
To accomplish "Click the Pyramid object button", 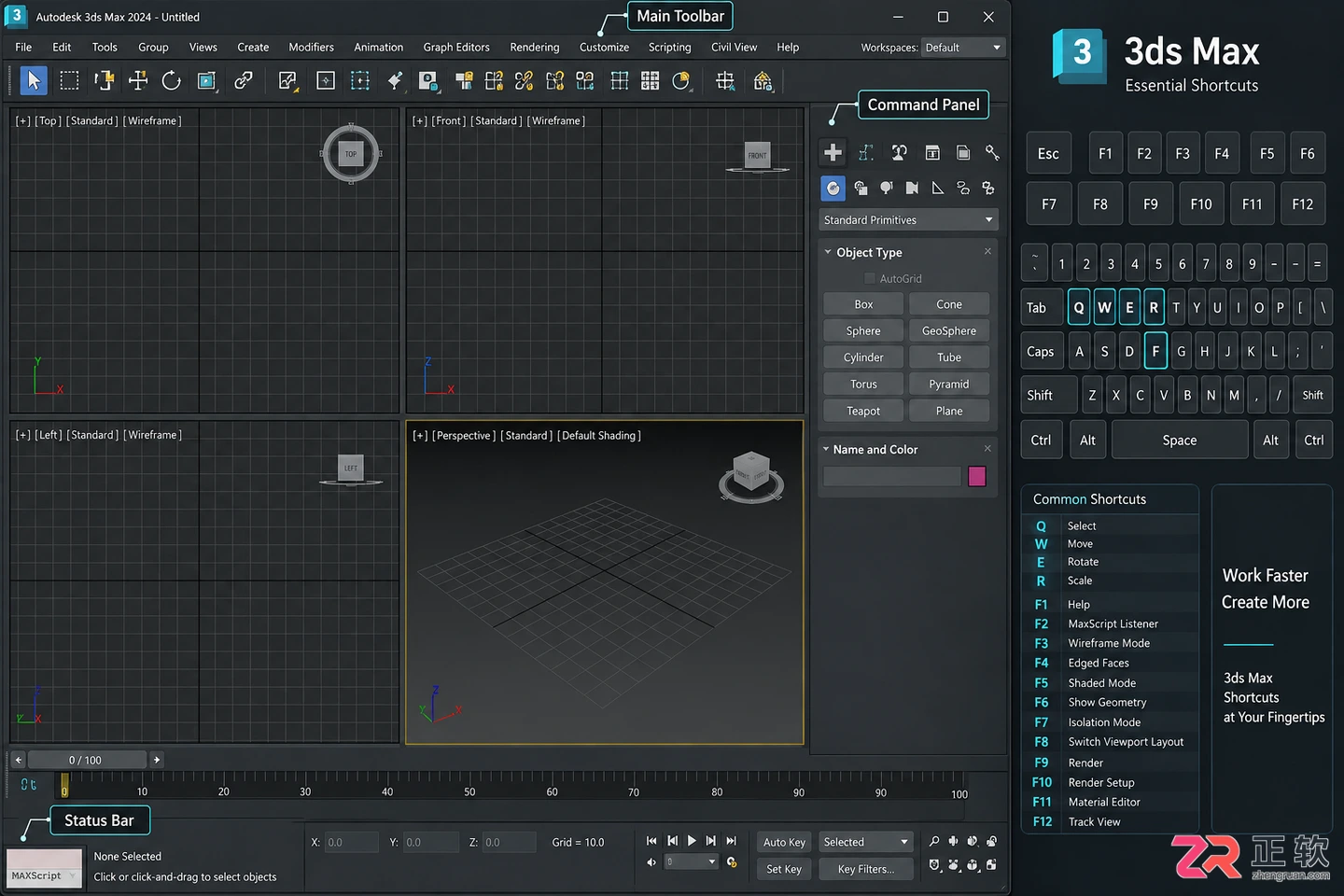I will [949, 385].
